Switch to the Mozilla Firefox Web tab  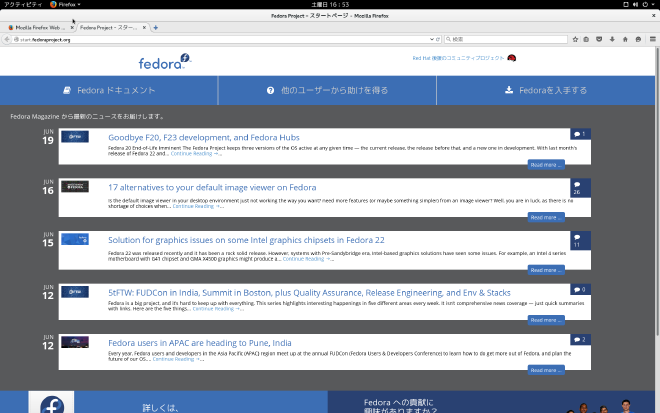tap(36, 27)
